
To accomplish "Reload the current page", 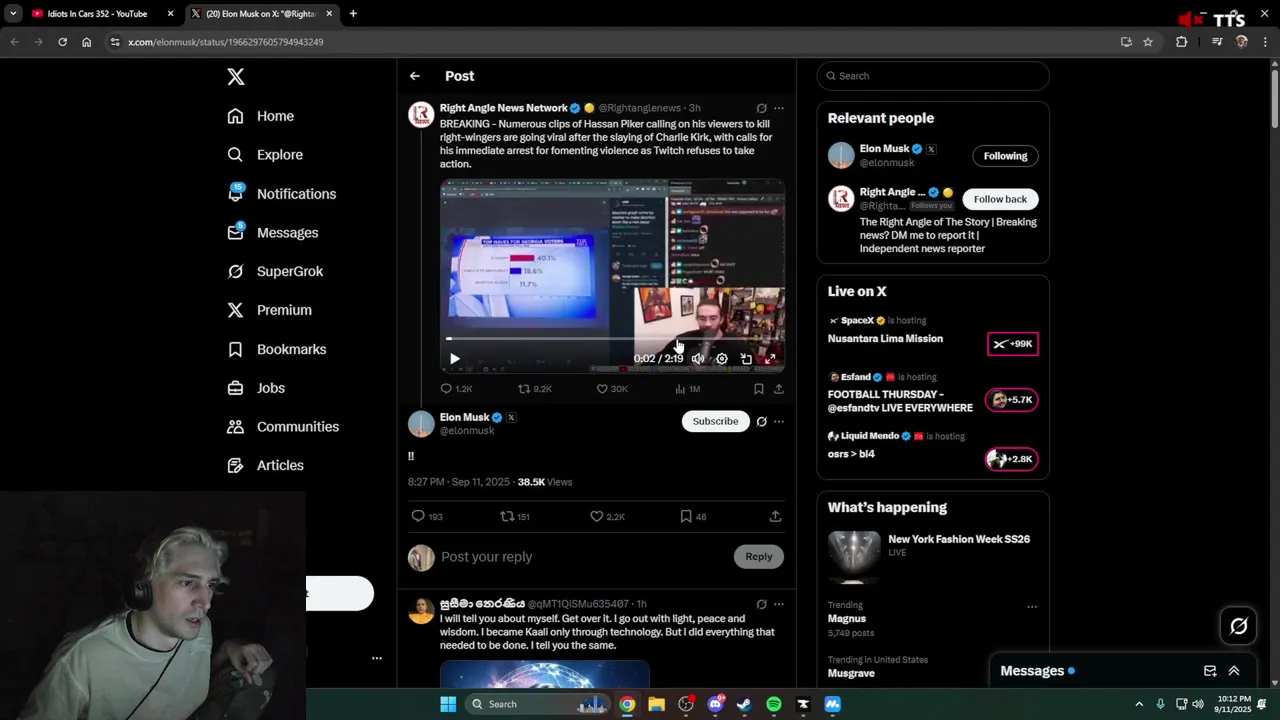I will tap(62, 42).
